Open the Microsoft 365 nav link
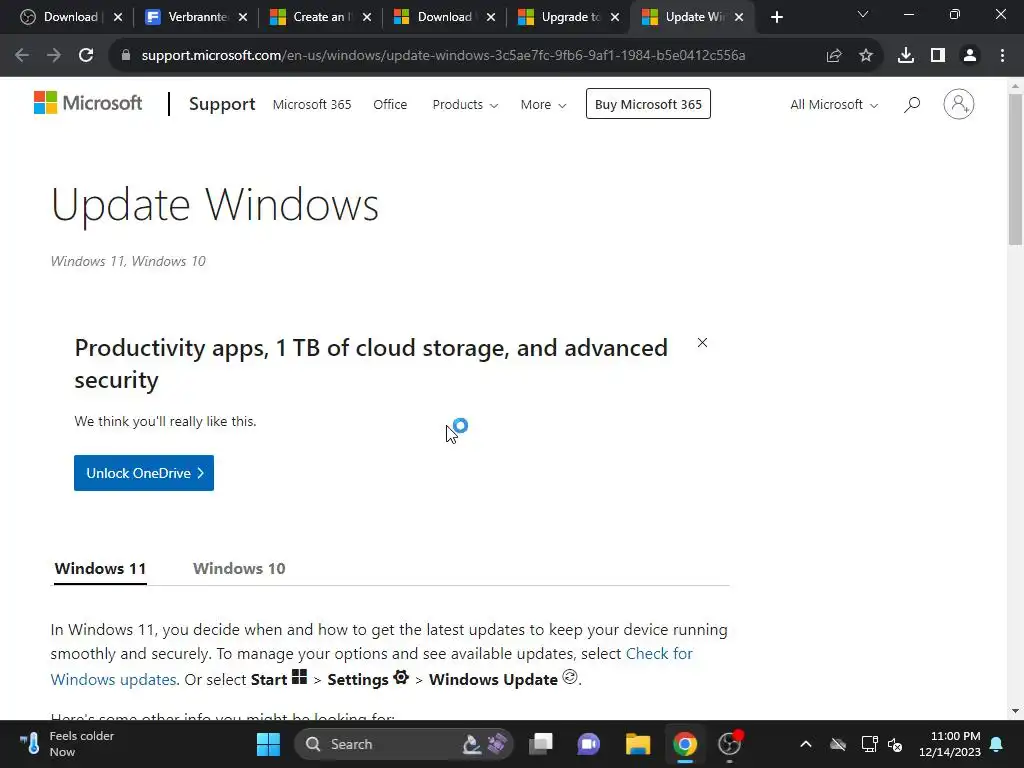 coord(312,104)
